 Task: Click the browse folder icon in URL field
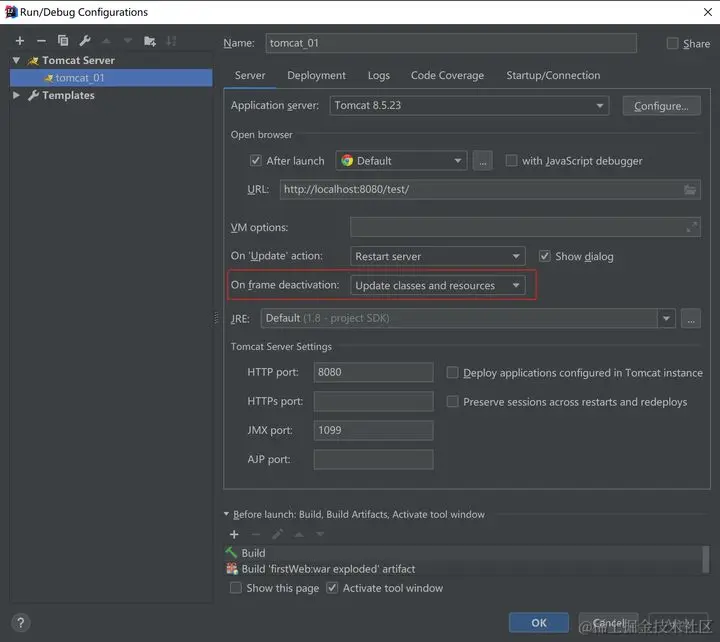[690, 189]
